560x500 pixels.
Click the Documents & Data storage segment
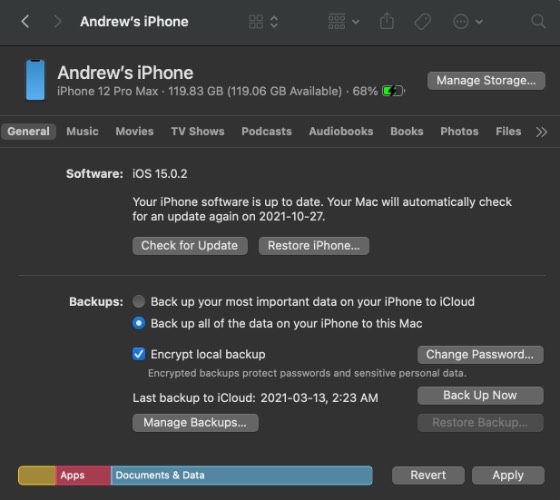pyautogui.click(x=241, y=475)
